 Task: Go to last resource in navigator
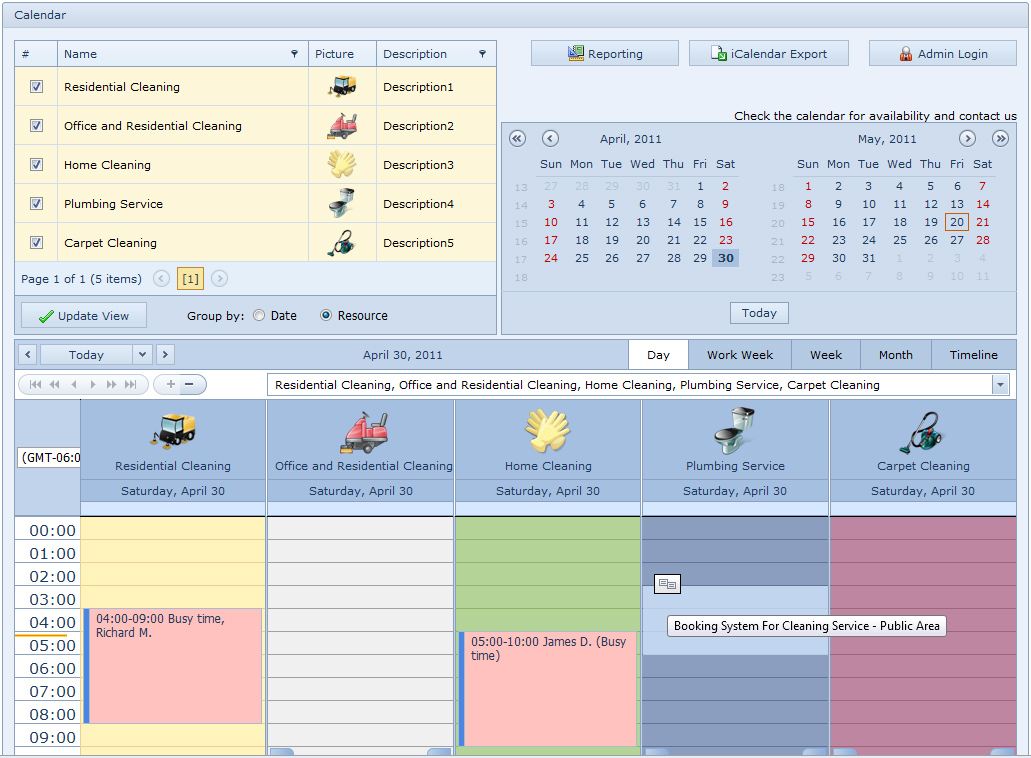tap(131, 385)
